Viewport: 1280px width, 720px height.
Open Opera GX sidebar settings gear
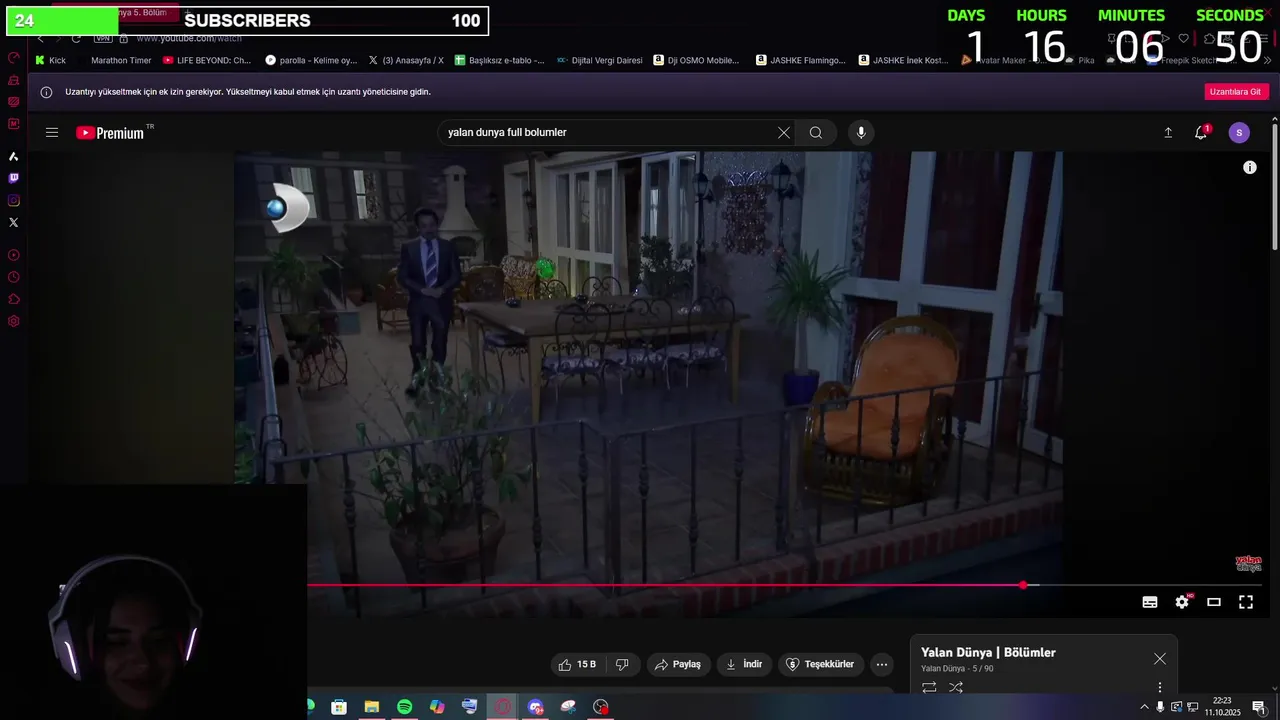coord(13,321)
